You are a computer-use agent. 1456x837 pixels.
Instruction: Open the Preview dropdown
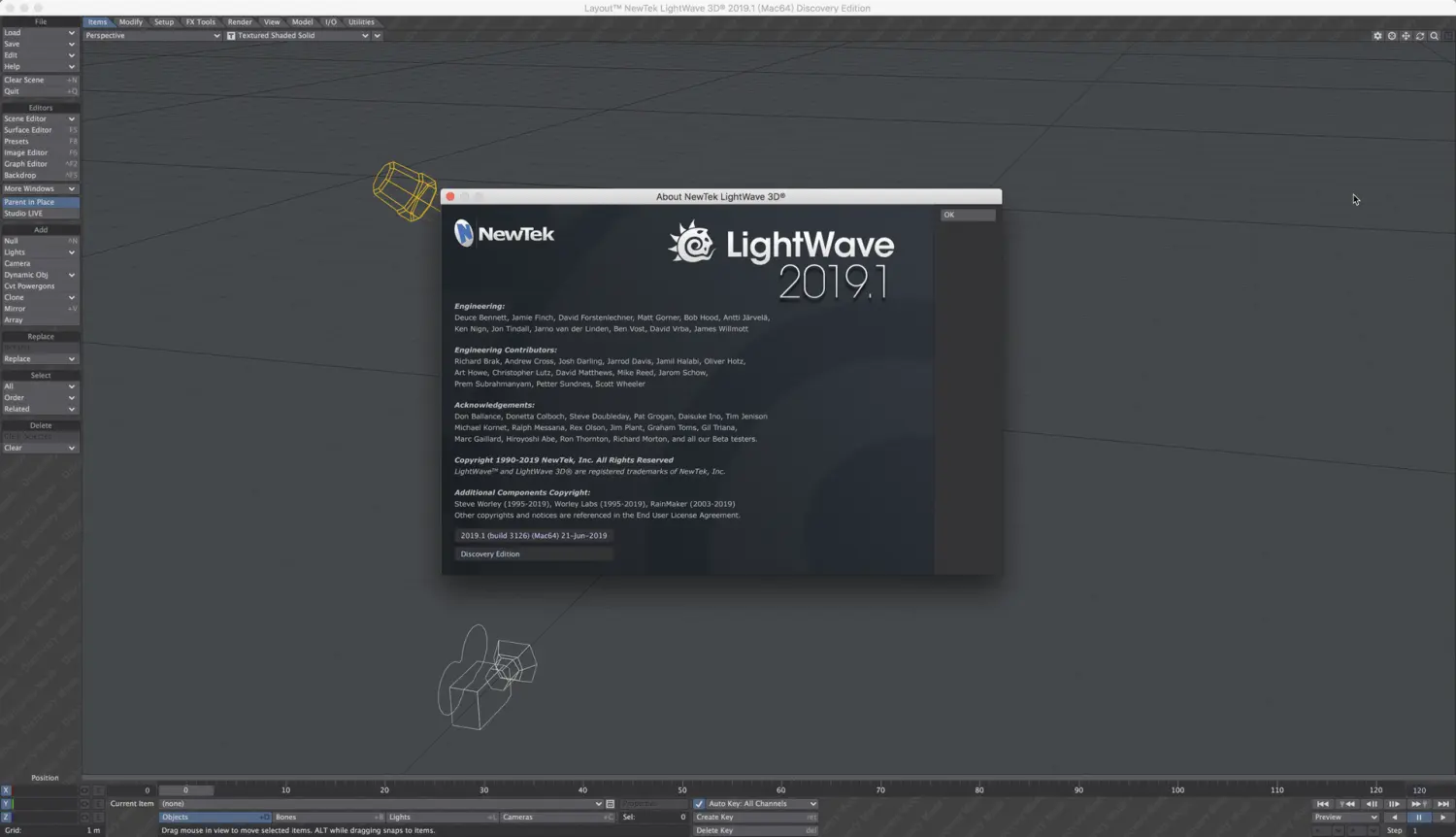(1345, 818)
